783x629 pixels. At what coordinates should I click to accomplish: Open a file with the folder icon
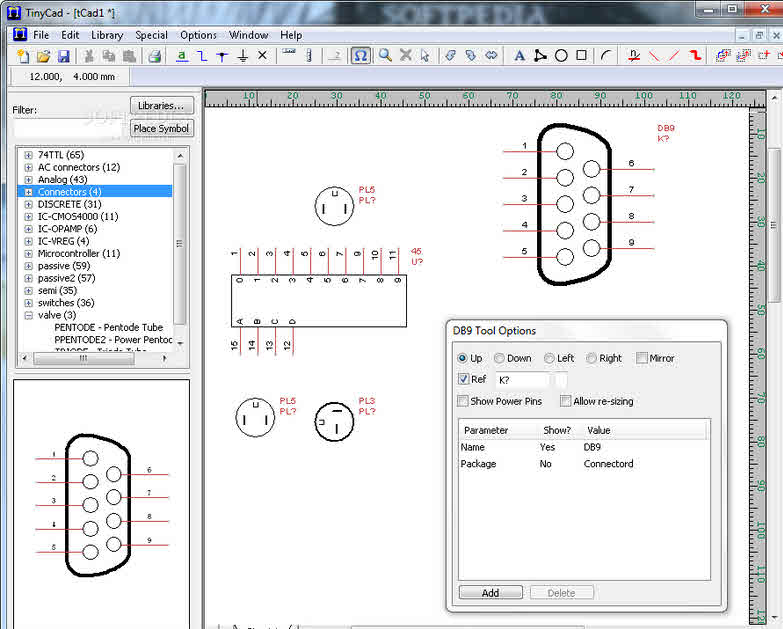[43, 56]
